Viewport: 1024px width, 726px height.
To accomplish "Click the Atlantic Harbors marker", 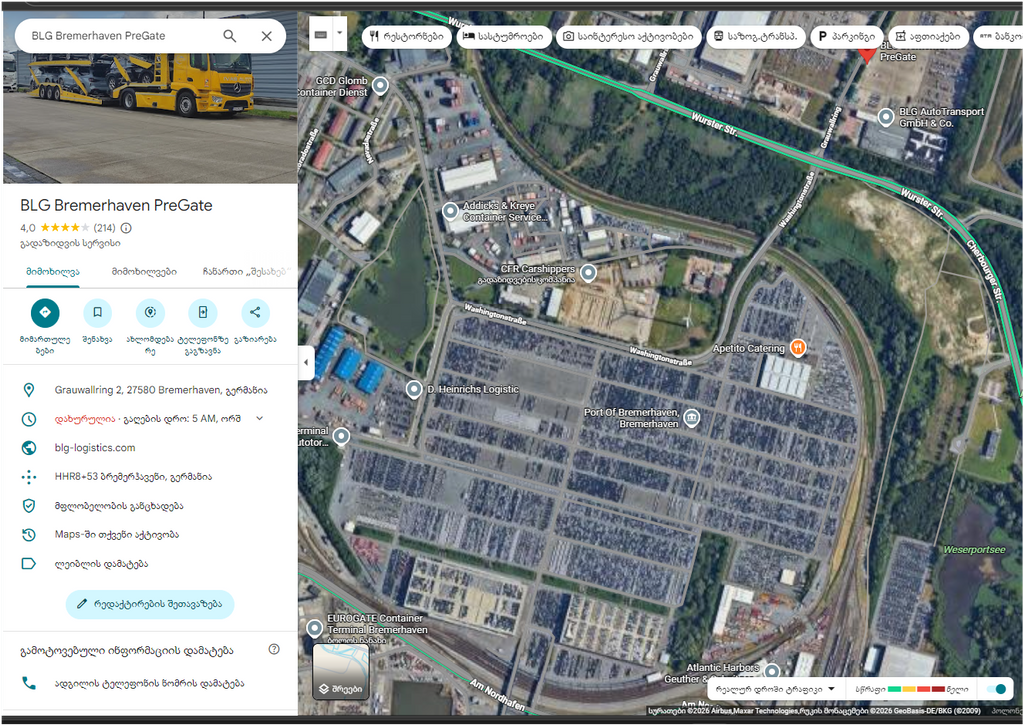I will point(773,671).
